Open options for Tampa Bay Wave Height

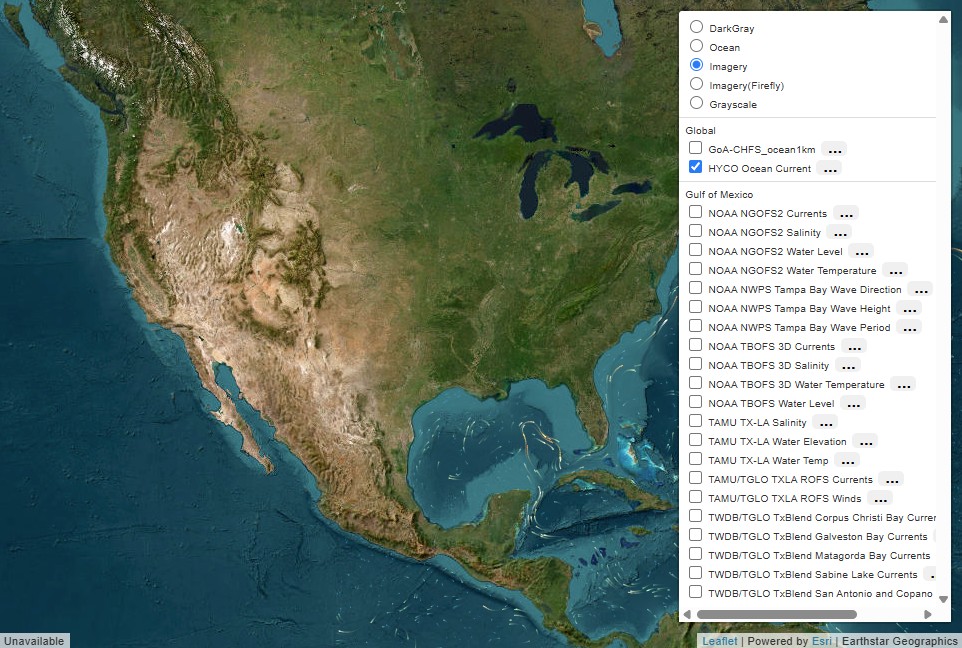click(x=909, y=309)
